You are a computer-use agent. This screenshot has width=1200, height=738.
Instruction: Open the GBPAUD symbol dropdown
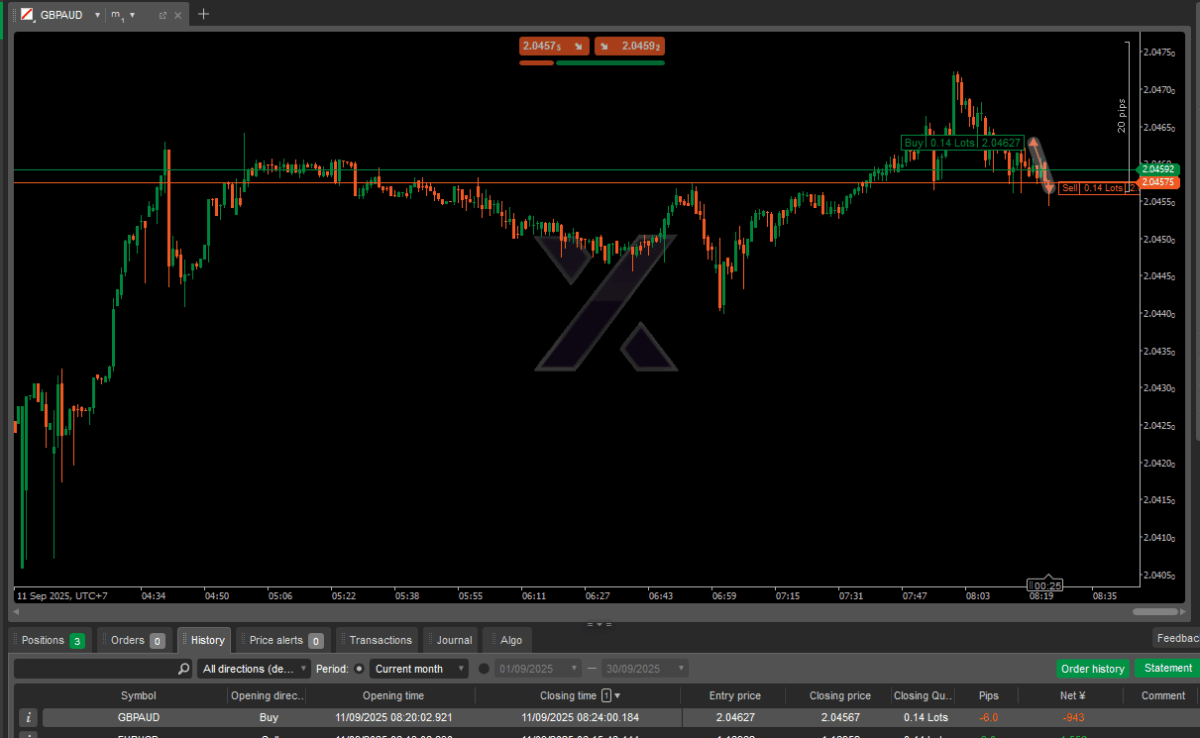pyautogui.click(x=96, y=16)
